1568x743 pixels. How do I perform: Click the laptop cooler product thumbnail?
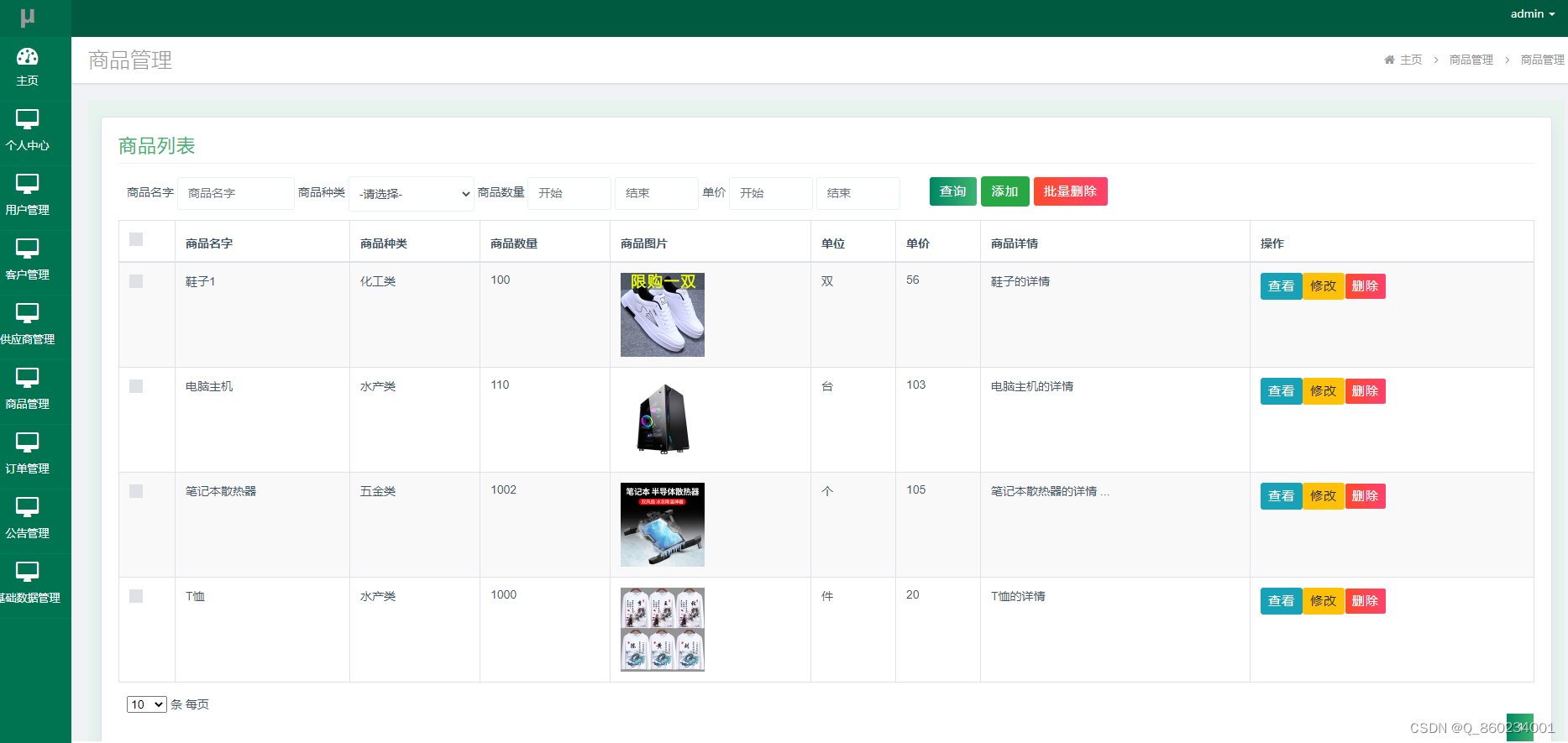coord(663,525)
